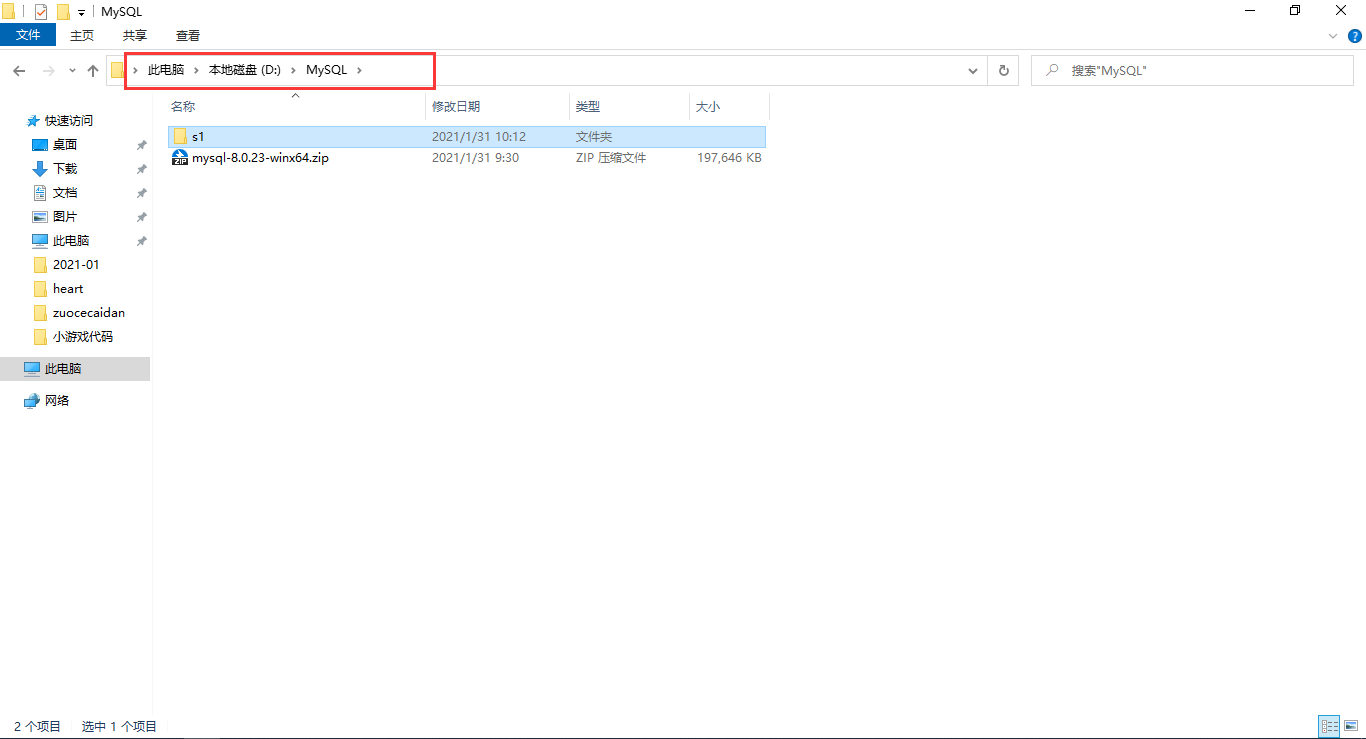This screenshot has height=739, width=1366.
Task: Click 本地磁盘 (D:) in the breadcrumb
Action: click(x=245, y=70)
